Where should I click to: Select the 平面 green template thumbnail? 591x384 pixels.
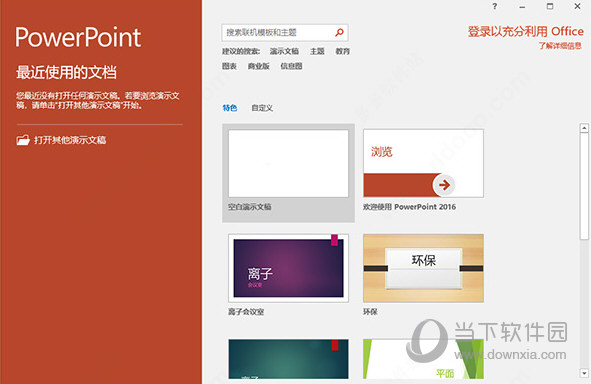[423, 359]
